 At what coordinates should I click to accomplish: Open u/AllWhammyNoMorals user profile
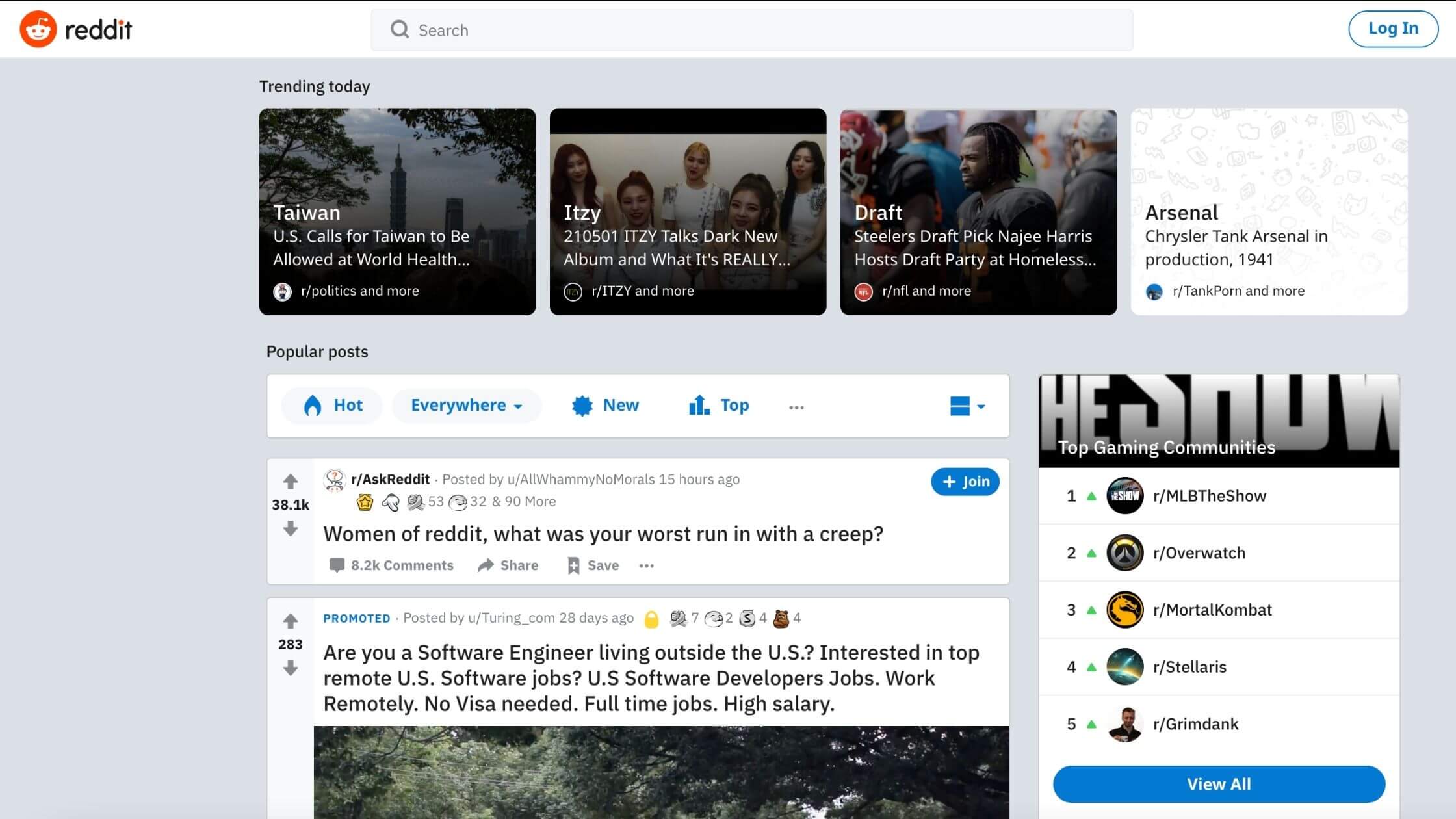click(x=580, y=480)
